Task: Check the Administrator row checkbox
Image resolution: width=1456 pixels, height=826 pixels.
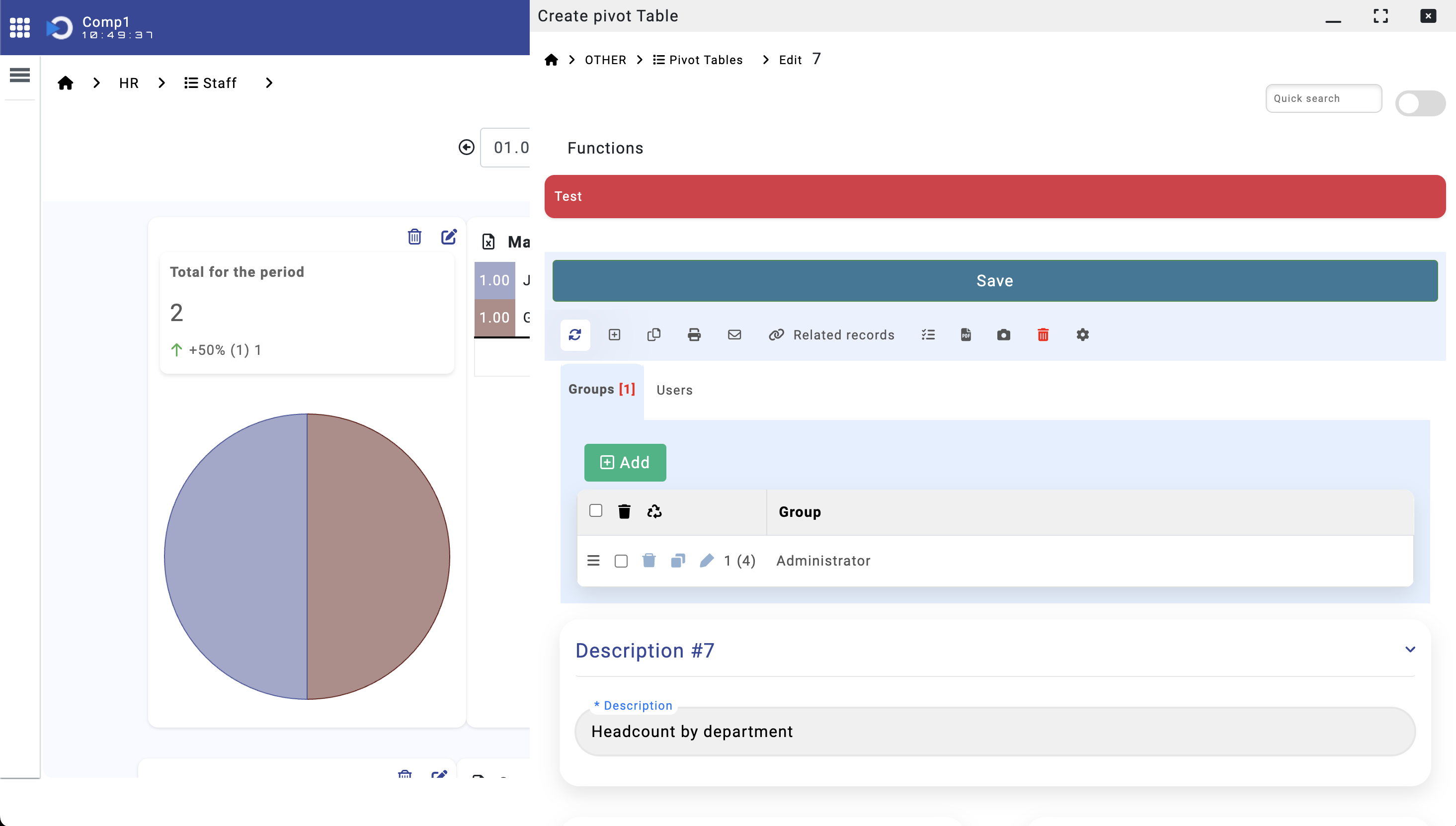Action: [x=620, y=560]
